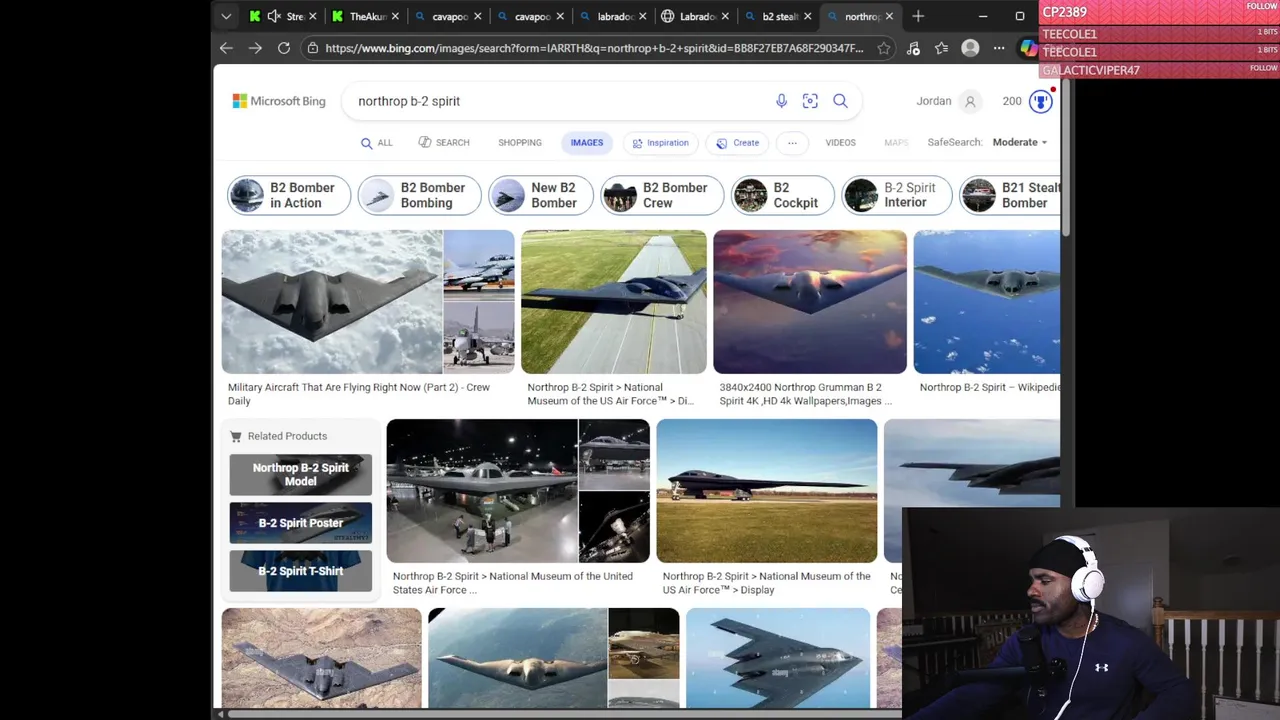Open the media control music icon
1280x720 pixels.
913,48
